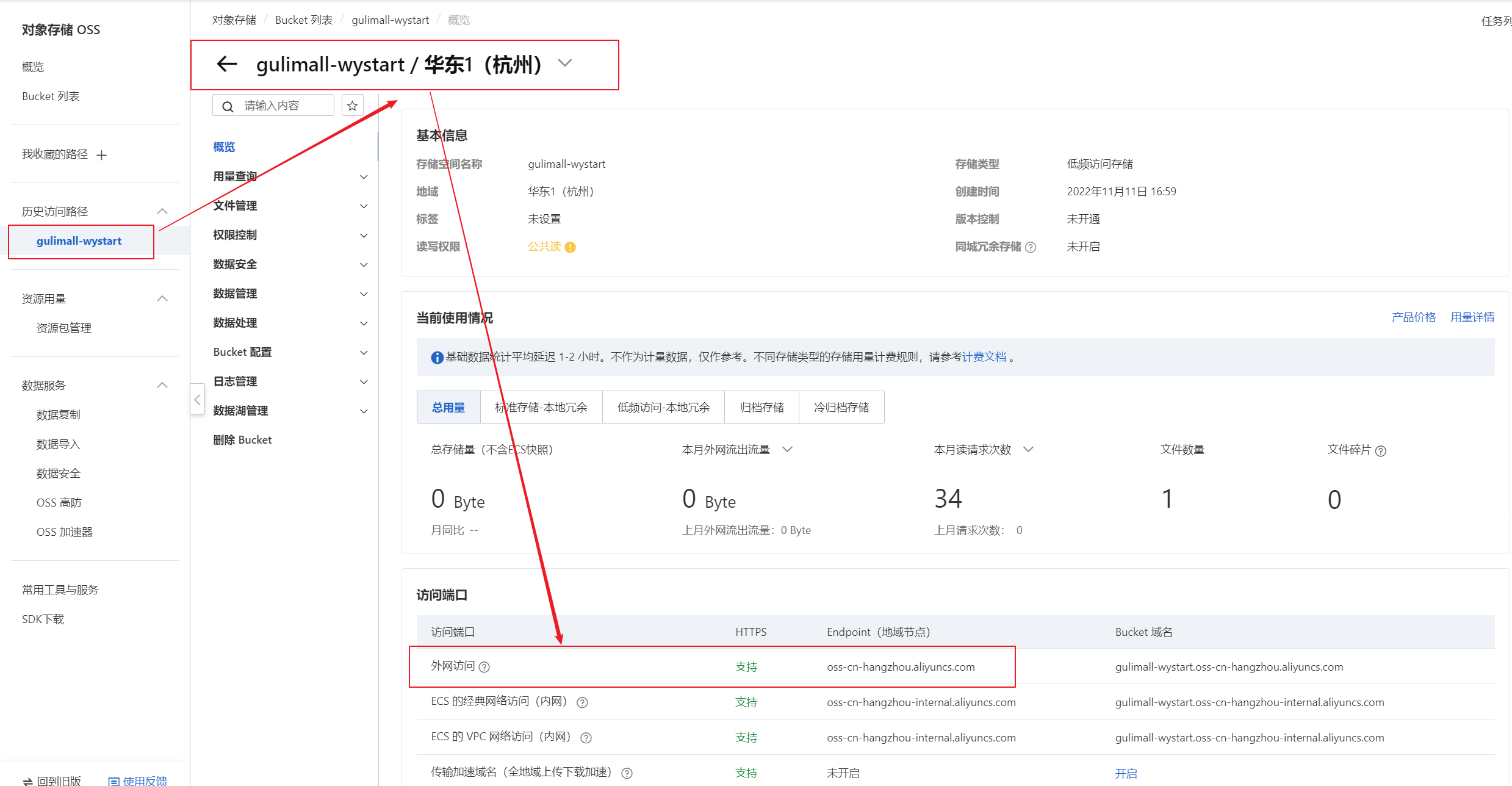Switch to the 归档存储 tab
1512x786 pixels.
click(x=761, y=407)
